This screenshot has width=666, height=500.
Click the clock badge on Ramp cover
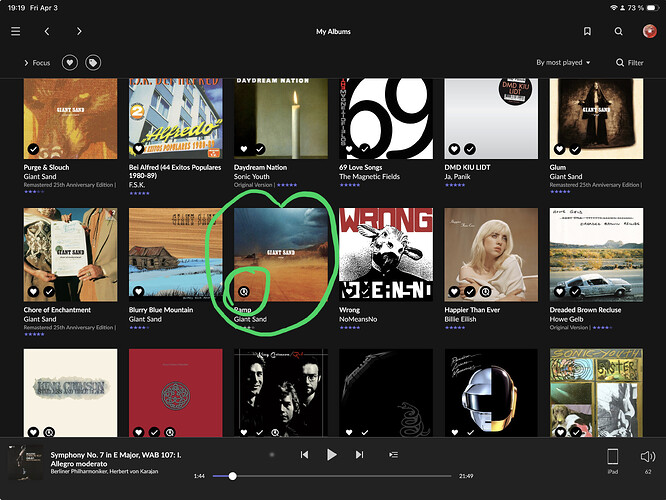click(244, 292)
